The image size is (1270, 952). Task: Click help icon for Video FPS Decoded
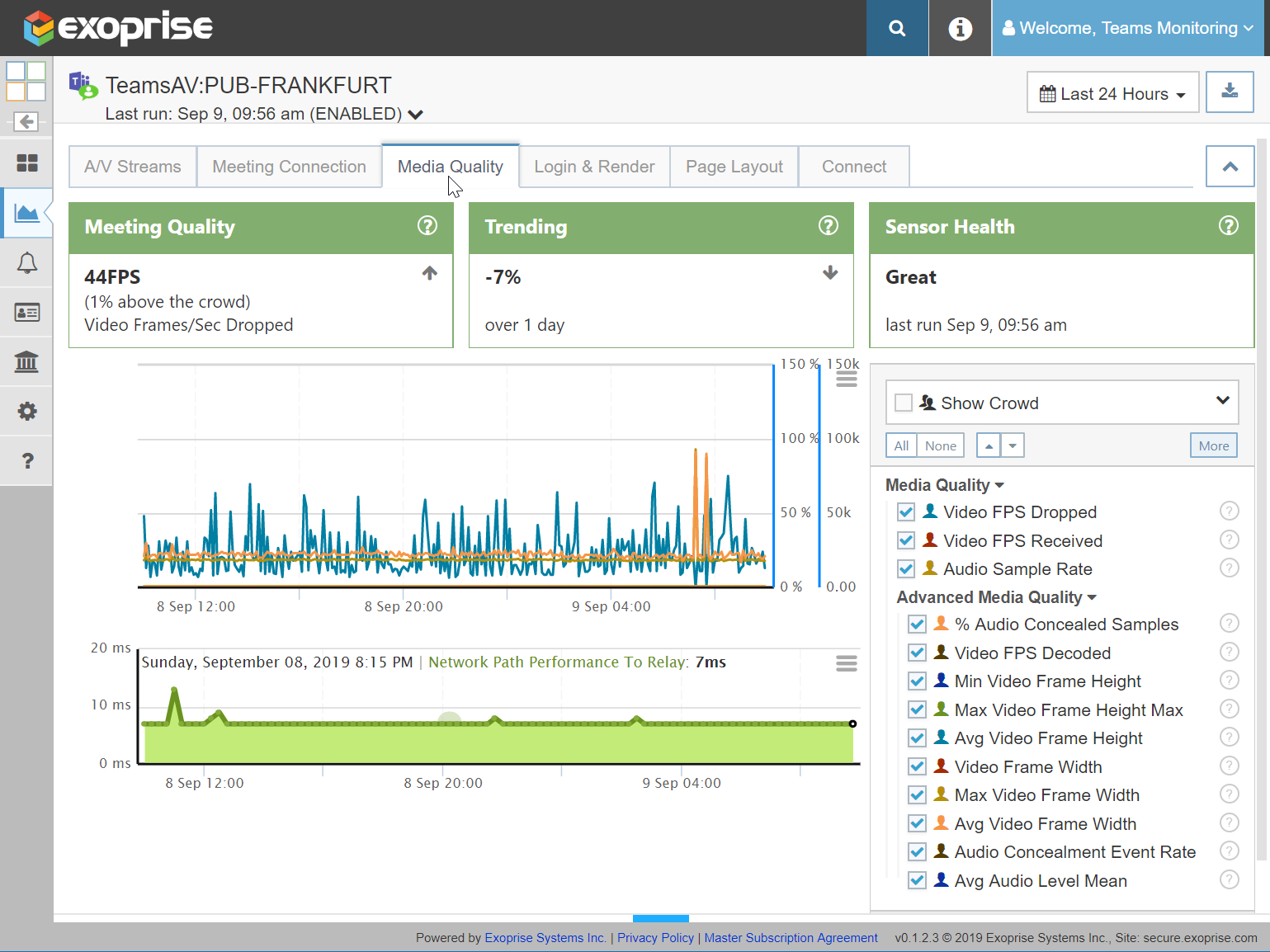pyautogui.click(x=1230, y=652)
